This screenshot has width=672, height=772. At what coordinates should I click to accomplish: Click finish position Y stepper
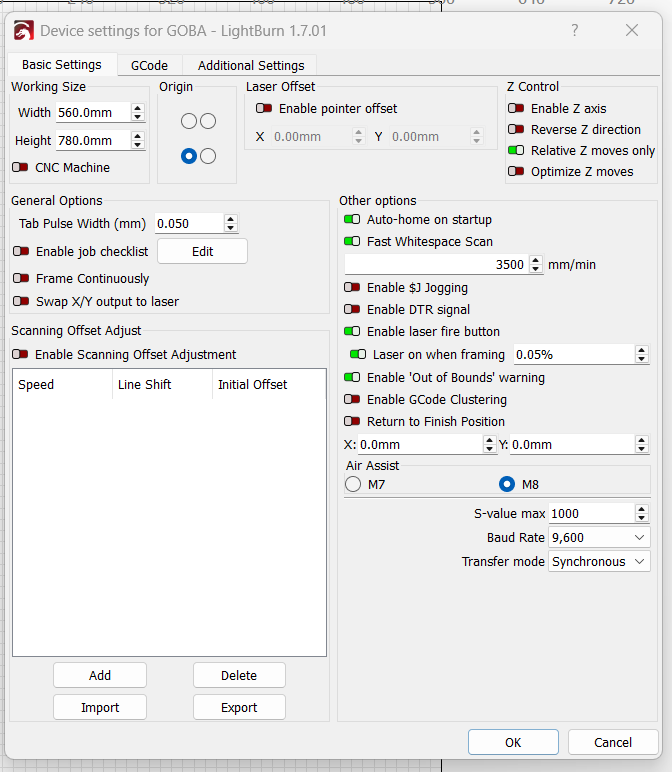pos(641,445)
